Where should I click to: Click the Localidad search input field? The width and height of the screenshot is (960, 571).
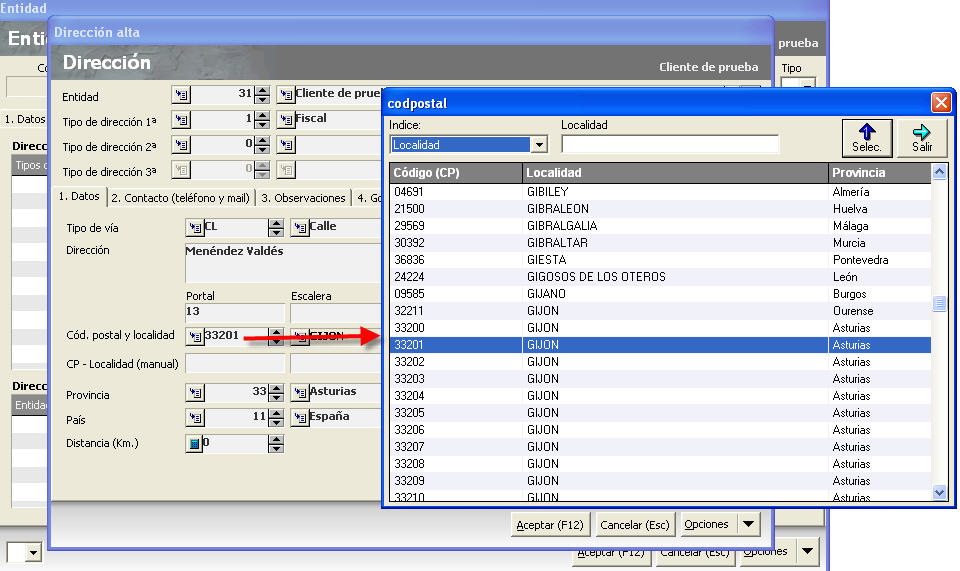pos(669,145)
